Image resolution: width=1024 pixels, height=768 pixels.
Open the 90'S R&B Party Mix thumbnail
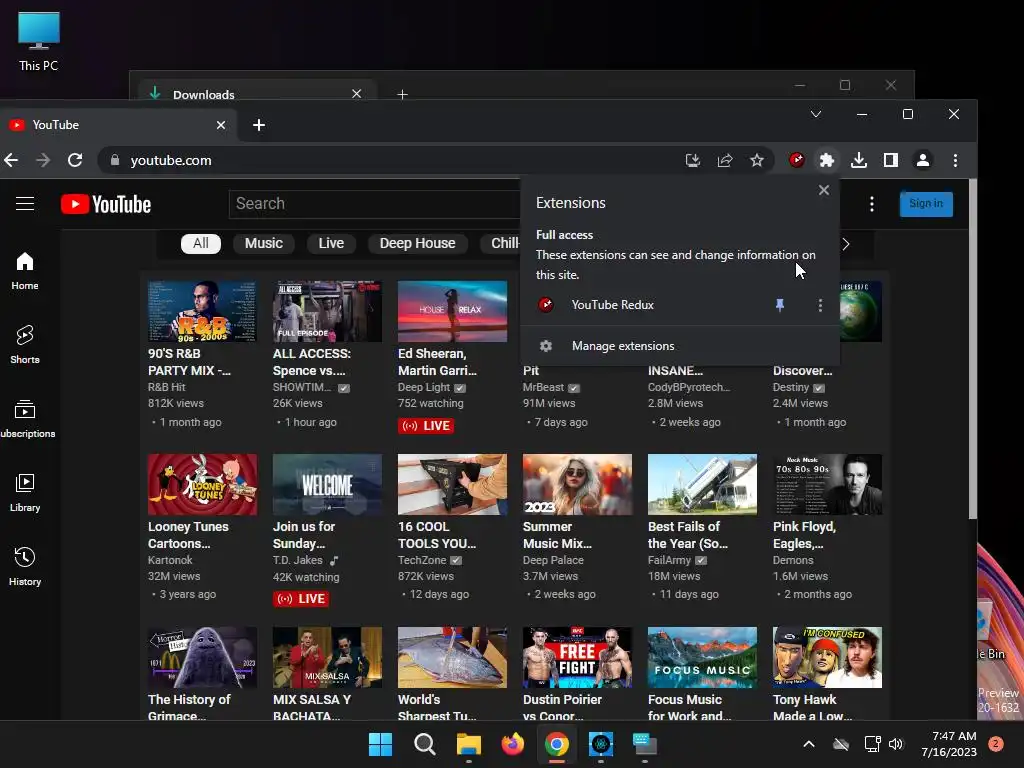pos(202,312)
